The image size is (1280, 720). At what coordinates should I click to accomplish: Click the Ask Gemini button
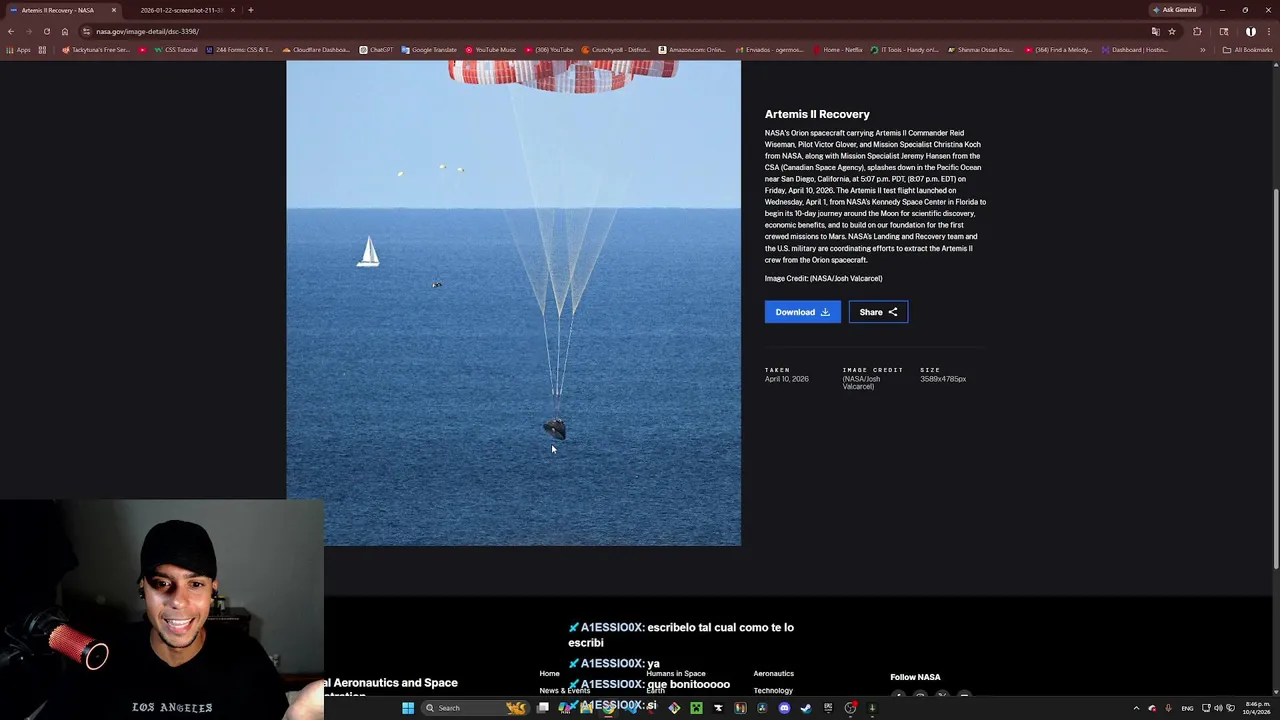tap(1175, 10)
